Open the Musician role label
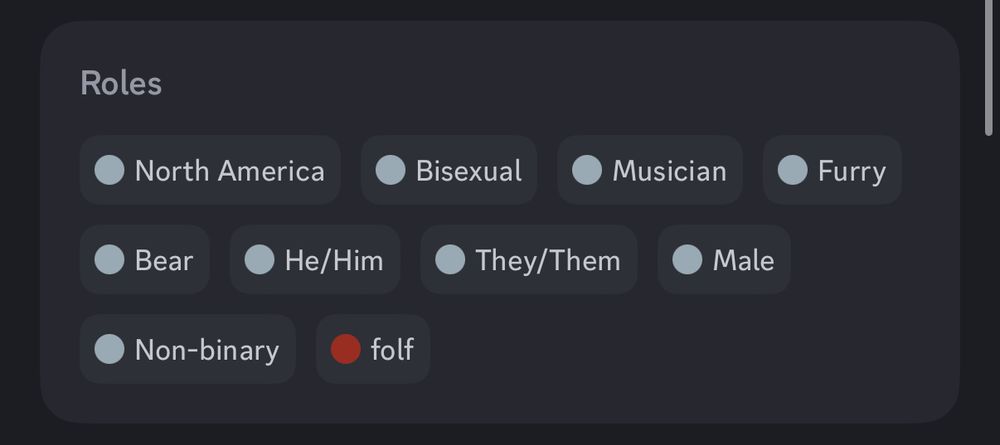Image resolution: width=1000 pixels, height=445 pixels. [x=669, y=171]
